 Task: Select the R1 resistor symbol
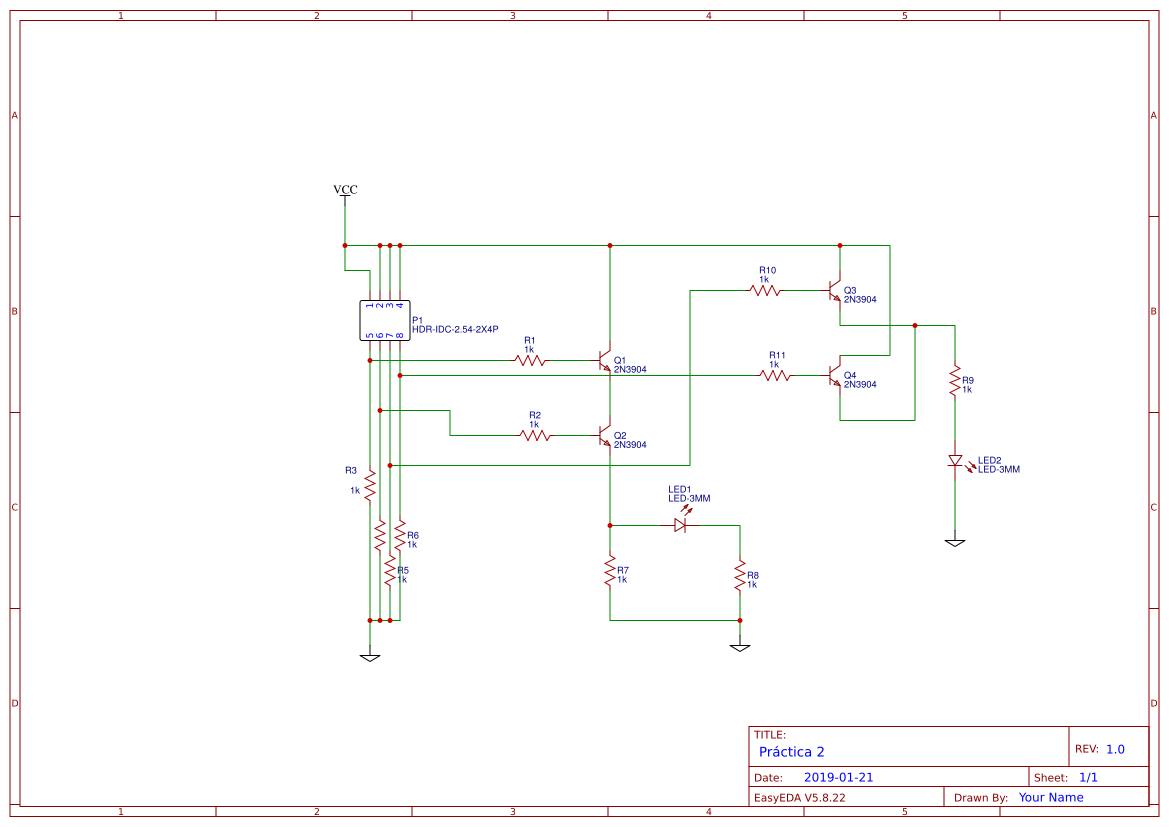point(531,360)
